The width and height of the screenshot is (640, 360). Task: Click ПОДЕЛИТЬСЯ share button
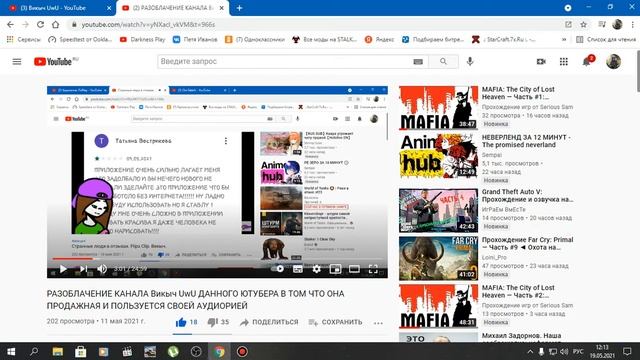pos(269,322)
